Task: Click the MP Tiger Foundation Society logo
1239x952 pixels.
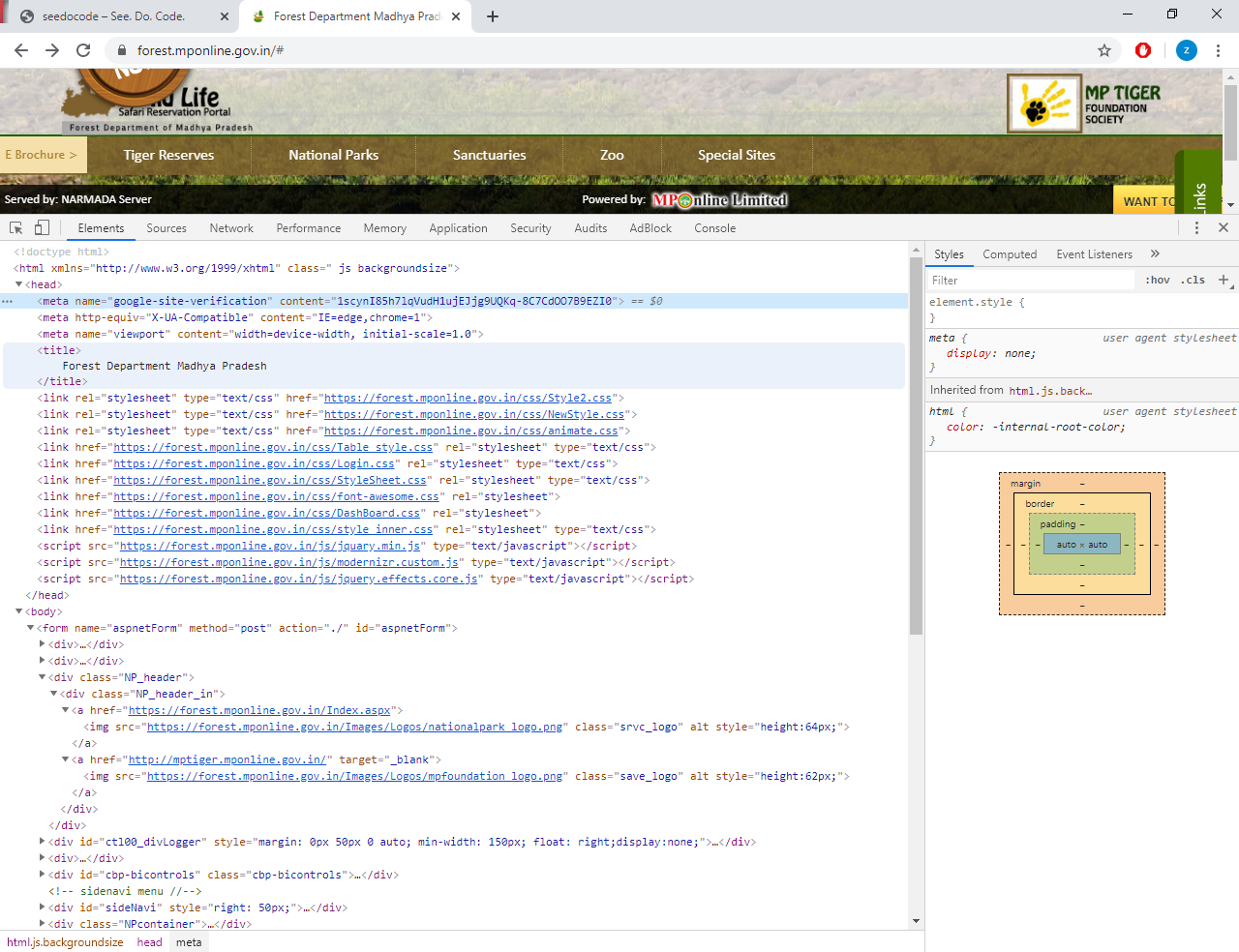Action: pos(1084,104)
